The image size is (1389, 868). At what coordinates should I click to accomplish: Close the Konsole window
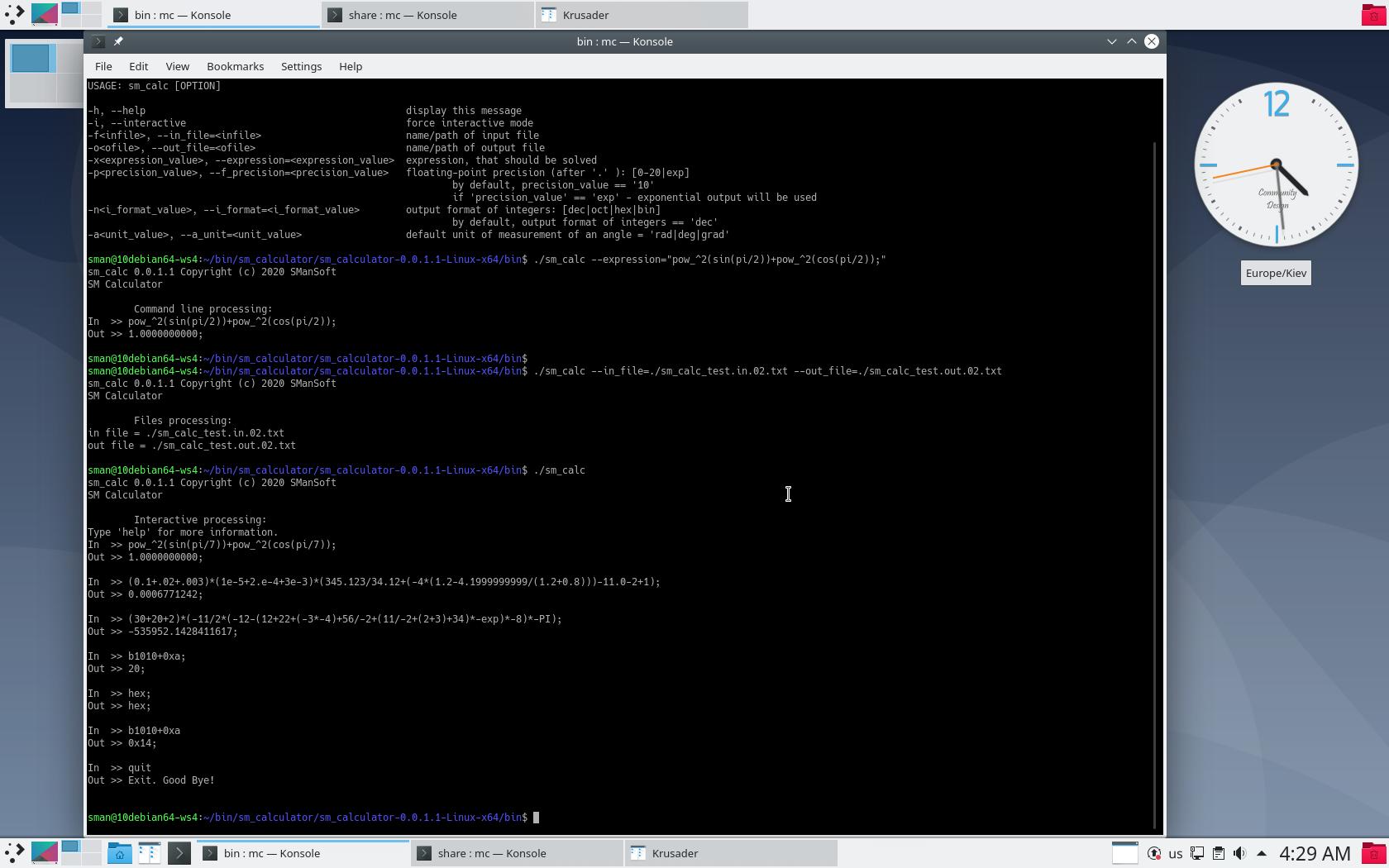(x=1151, y=41)
